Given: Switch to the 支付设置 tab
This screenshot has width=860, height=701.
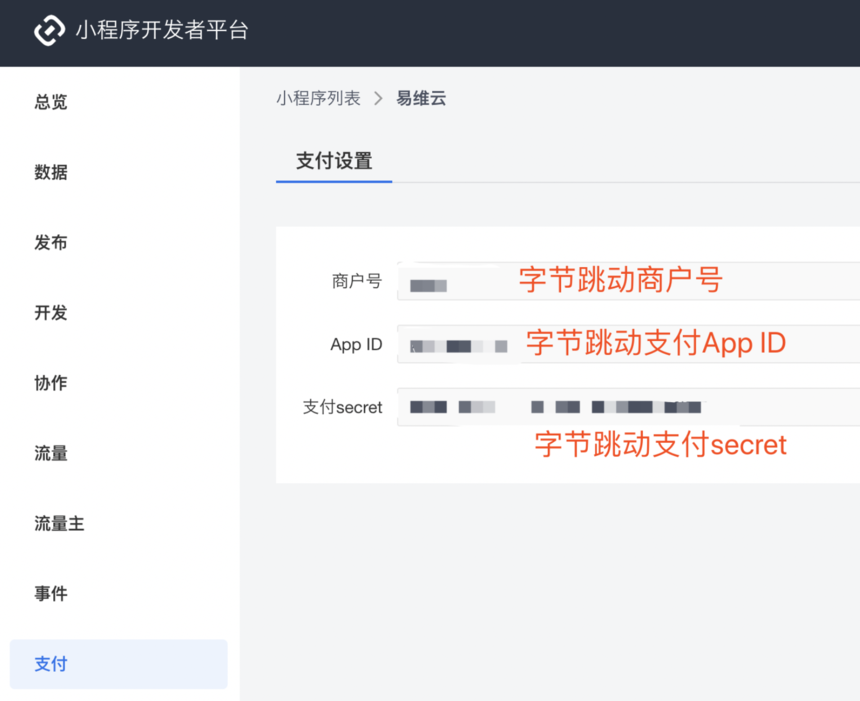Looking at the screenshot, I should [x=334, y=161].
